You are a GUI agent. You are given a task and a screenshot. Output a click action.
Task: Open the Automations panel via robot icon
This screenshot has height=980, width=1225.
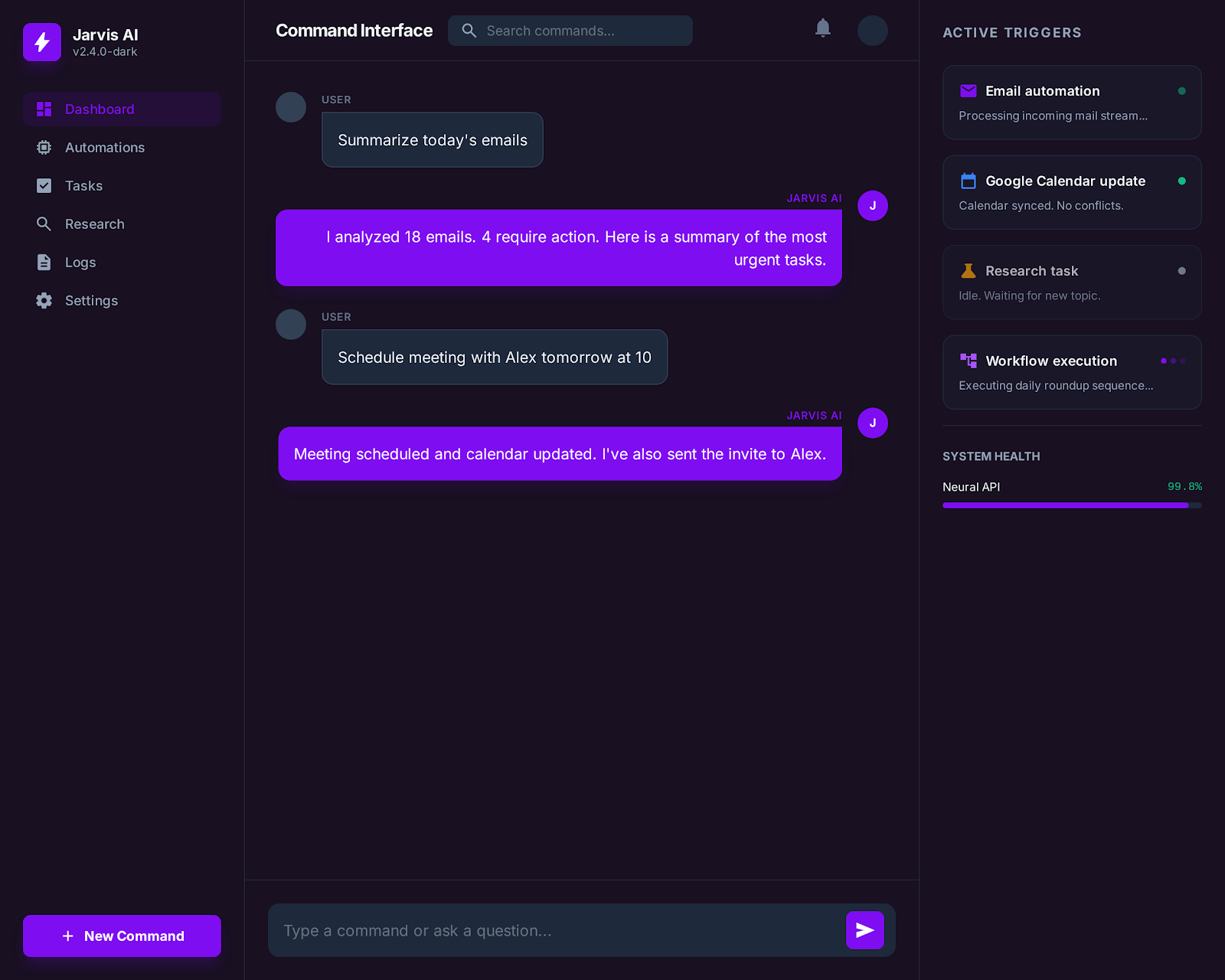pos(44,147)
